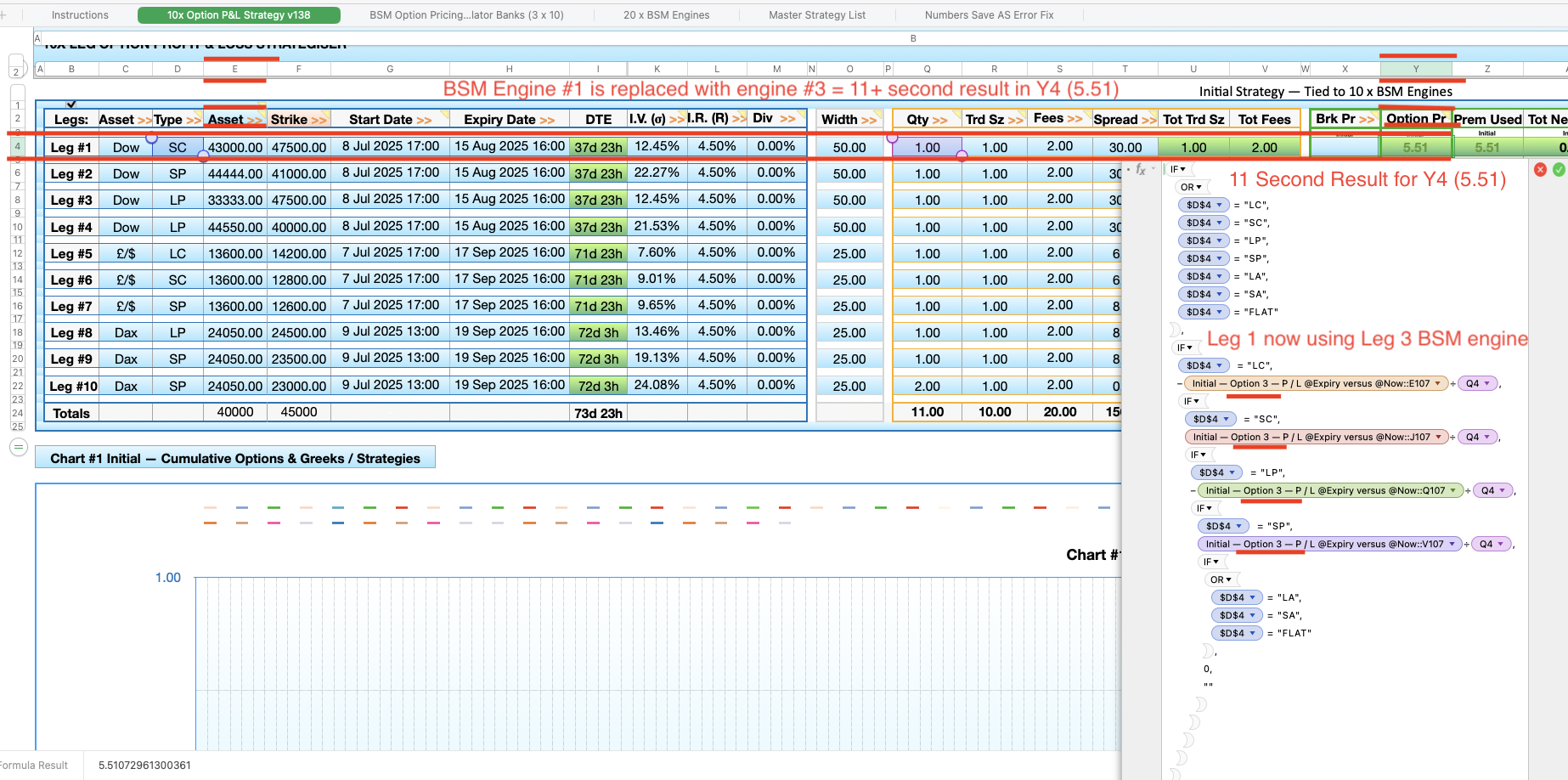Viewport: 1568px width, 780px height.
Task: Open the fx functions button in formula editor
Action: (1141, 170)
